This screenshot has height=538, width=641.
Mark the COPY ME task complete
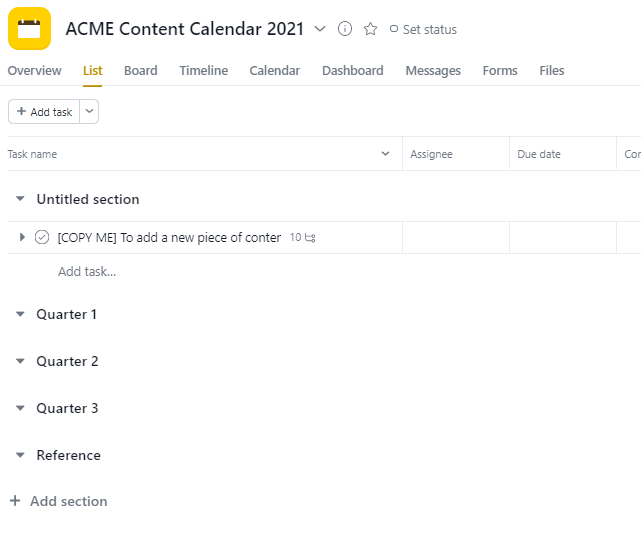42,237
